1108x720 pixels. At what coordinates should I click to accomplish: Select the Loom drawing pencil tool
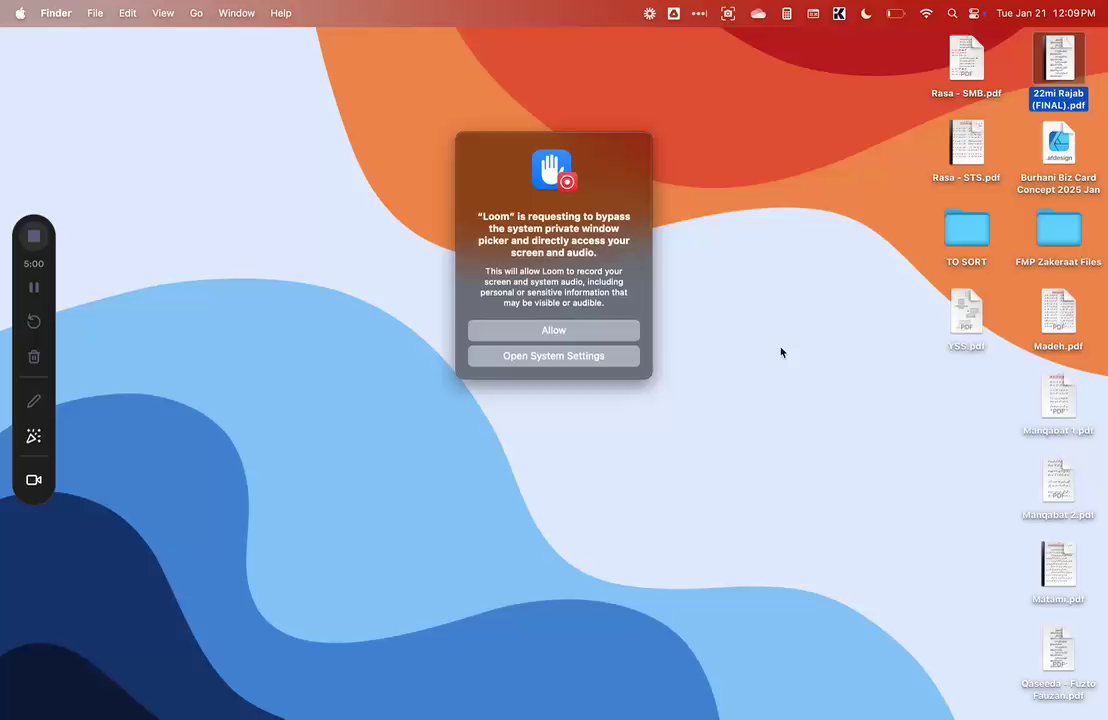coord(34,401)
